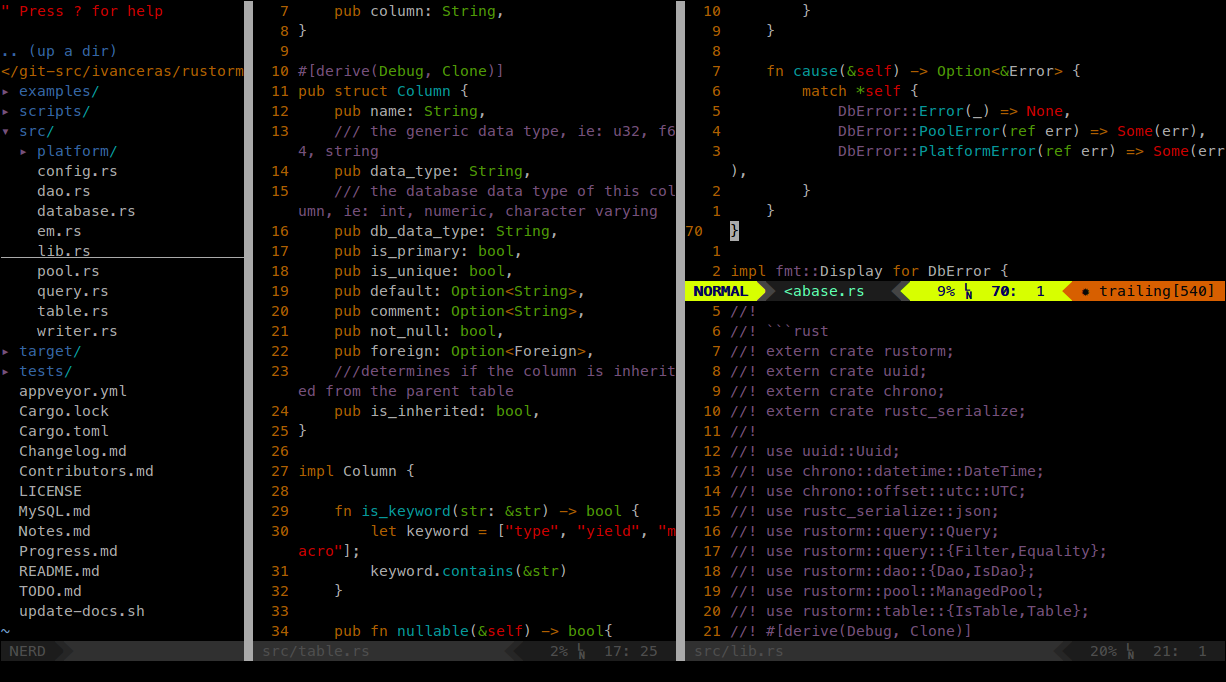
Task: Click '#[derive(Debug, Clone)]' in lib.rs pane
Action: pyautogui.click(x=869, y=631)
